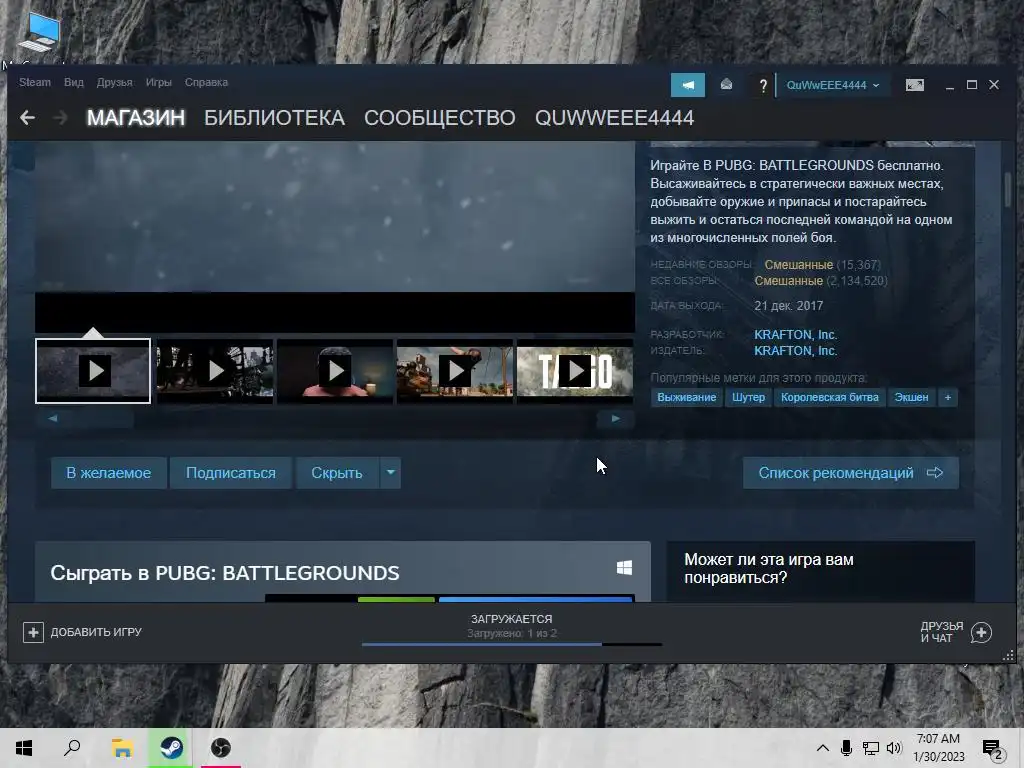Open publisher KRAFTON, Inc. link

coord(795,351)
